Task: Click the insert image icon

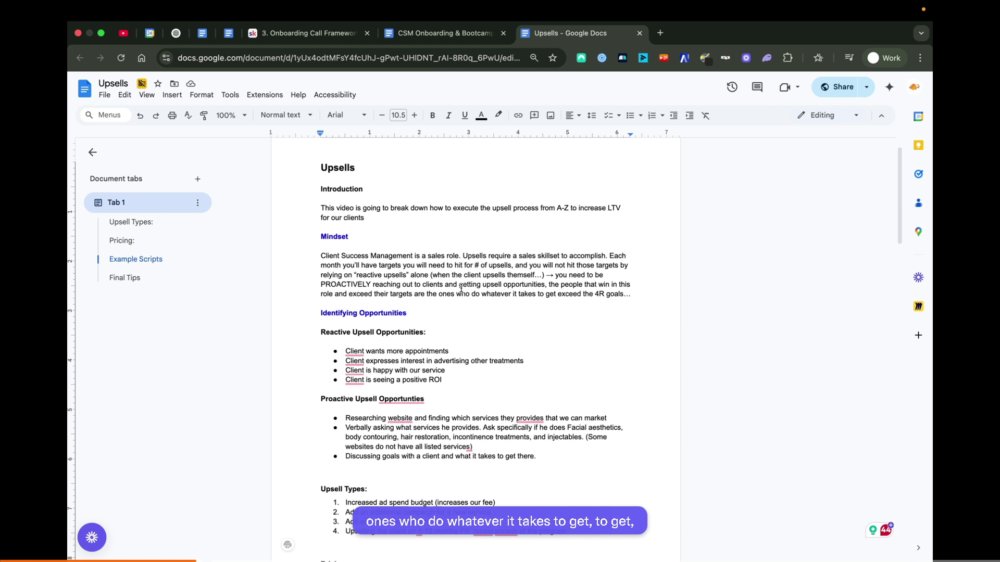Action: click(x=550, y=115)
